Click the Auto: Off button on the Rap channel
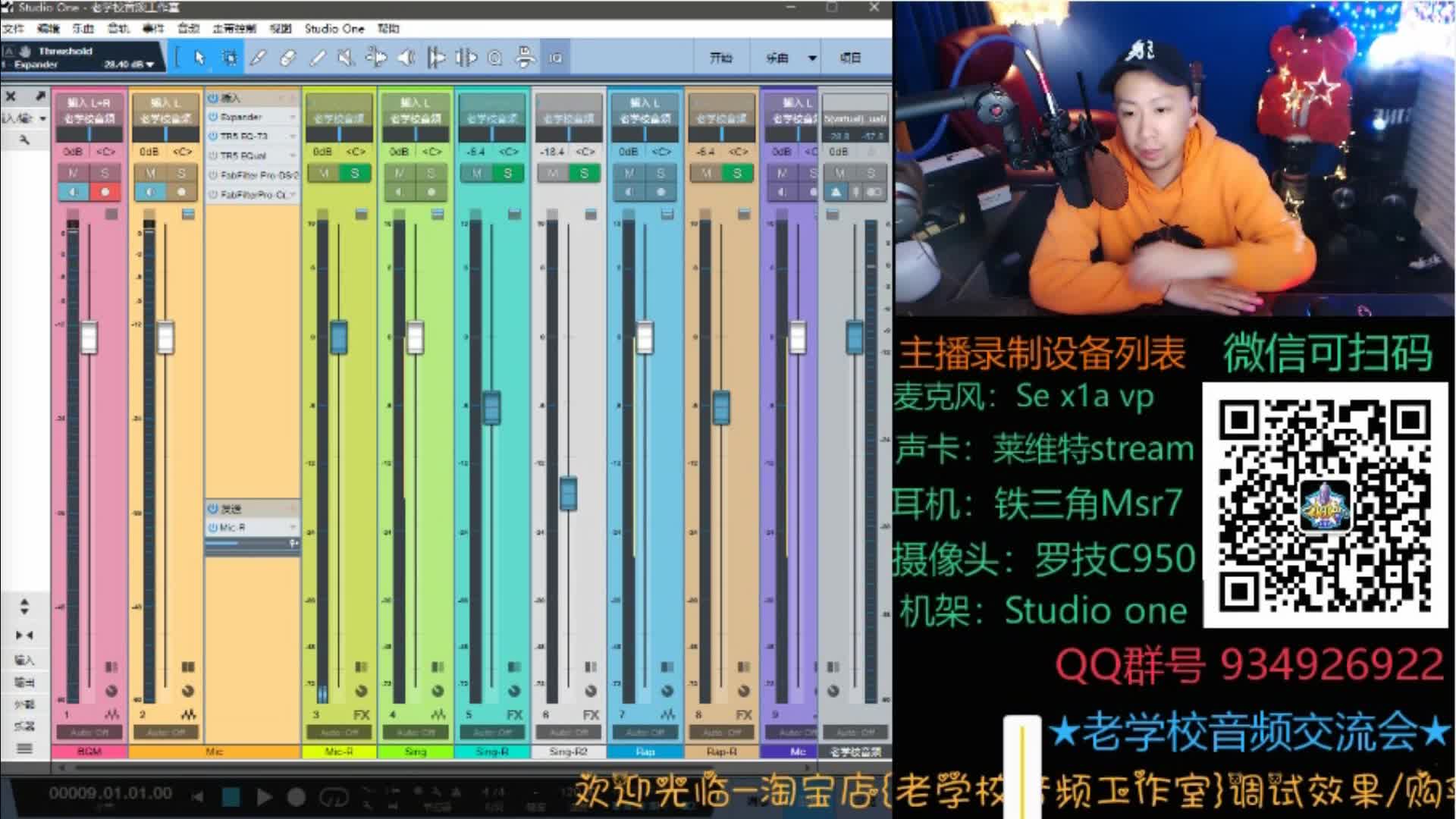Screen dimensions: 1456x819 pos(644,733)
